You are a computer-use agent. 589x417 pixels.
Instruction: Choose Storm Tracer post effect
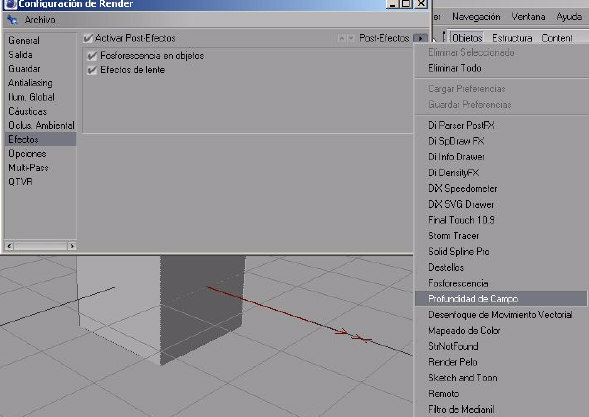click(453, 236)
